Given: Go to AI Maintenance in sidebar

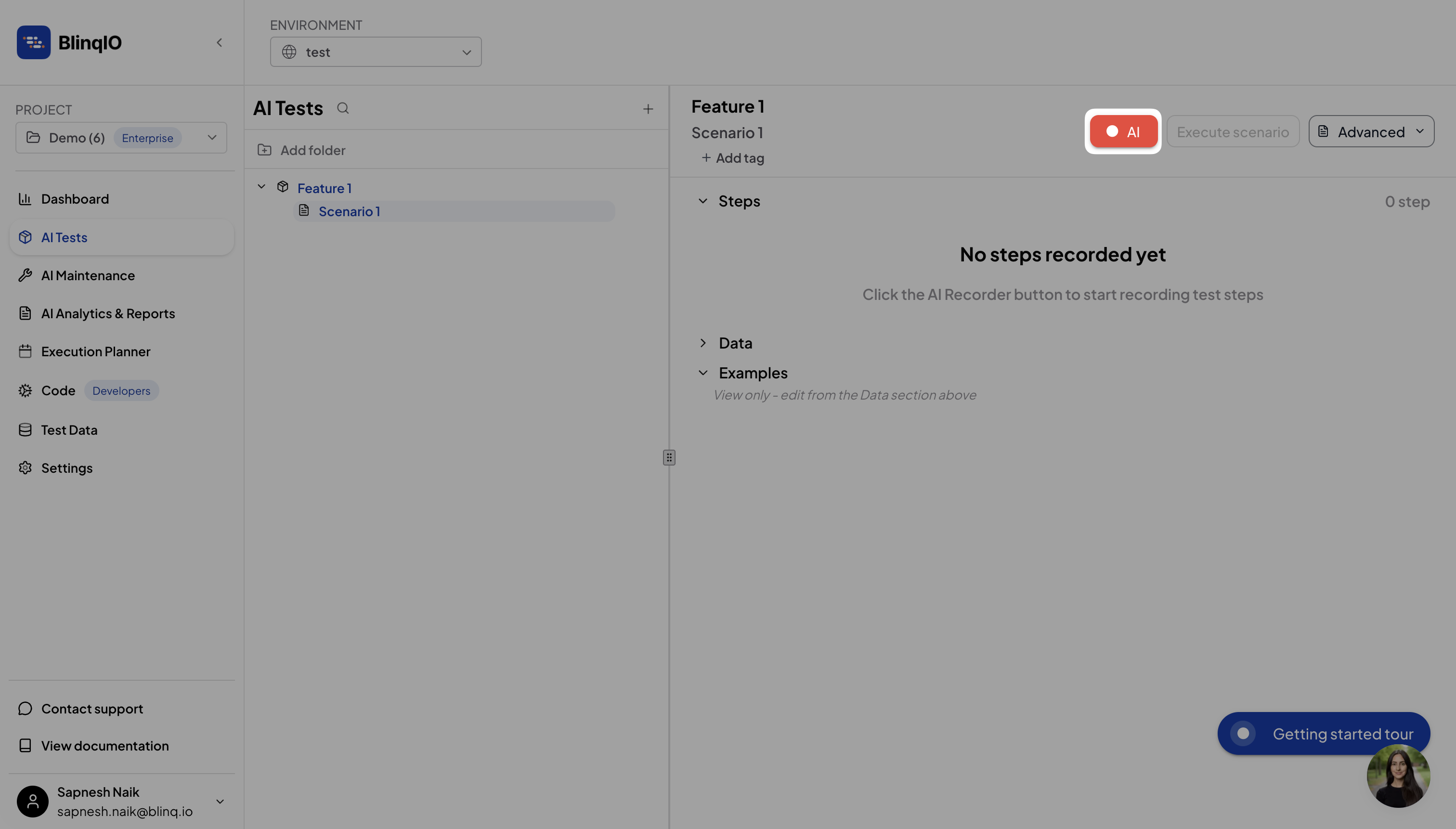Looking at the screenshot, I should click(x=88, y=275).
